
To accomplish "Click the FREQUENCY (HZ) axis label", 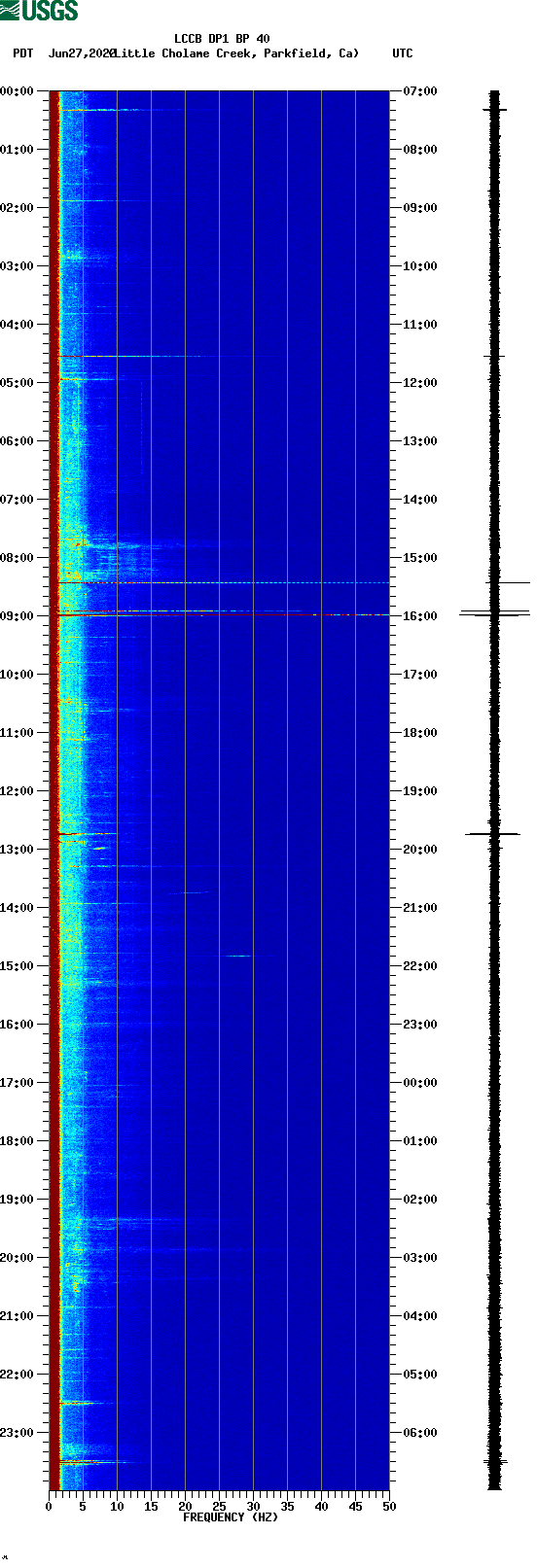I will coord(231,1517).
